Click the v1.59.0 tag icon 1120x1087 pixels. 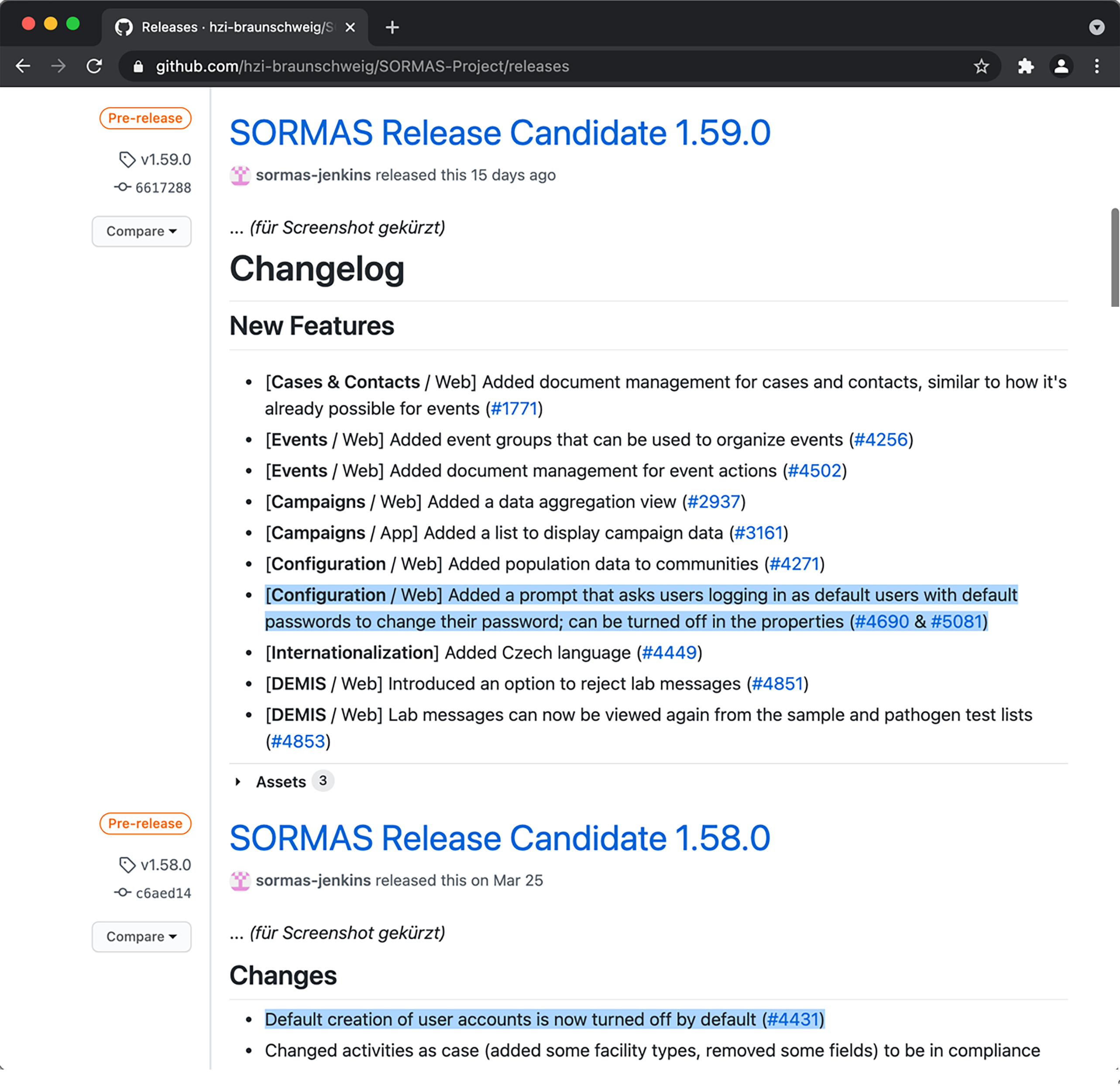pyautogui.click(x=127, y=159)
